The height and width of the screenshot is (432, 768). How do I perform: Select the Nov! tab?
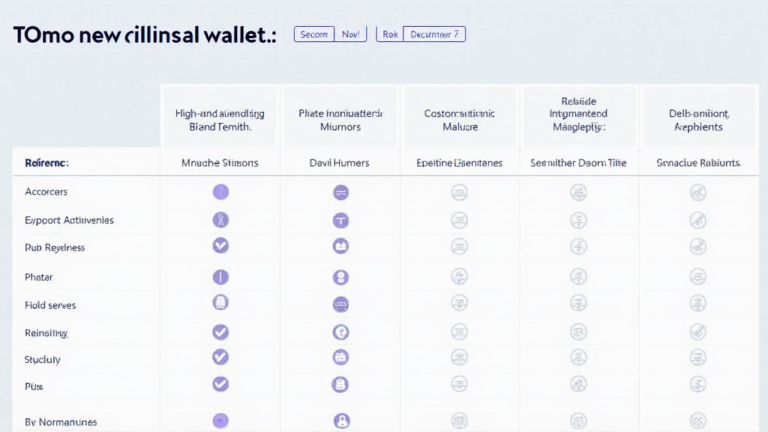tap(350, 34)
